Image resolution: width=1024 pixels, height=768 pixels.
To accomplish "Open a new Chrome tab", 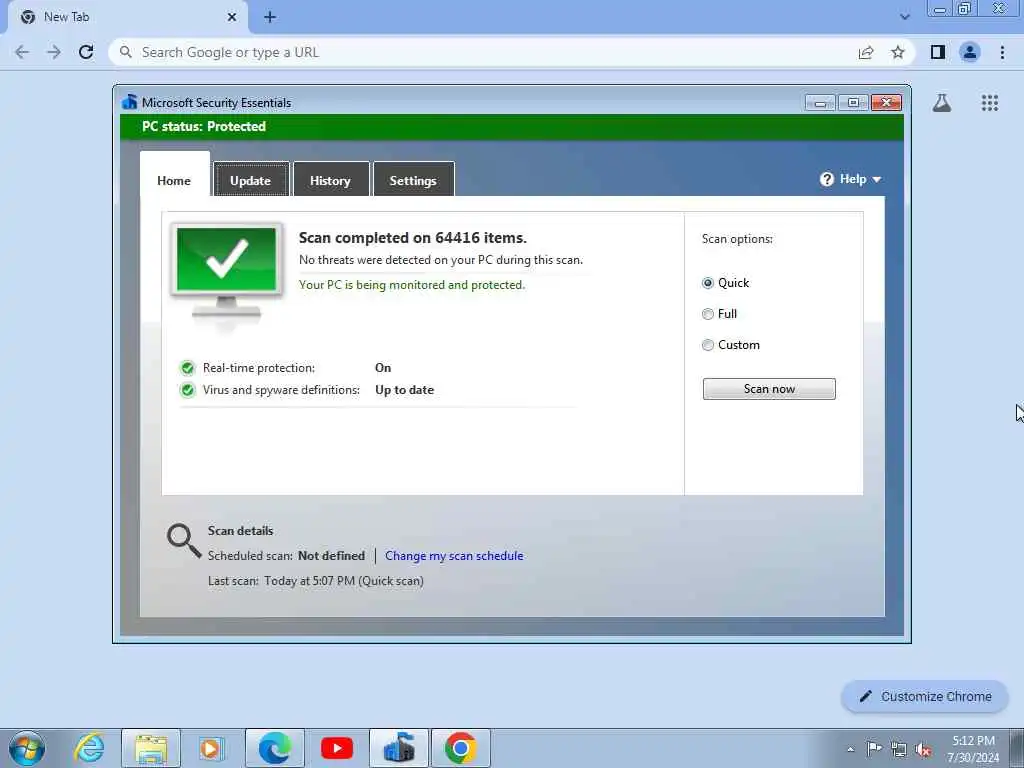I will point(270,17).
